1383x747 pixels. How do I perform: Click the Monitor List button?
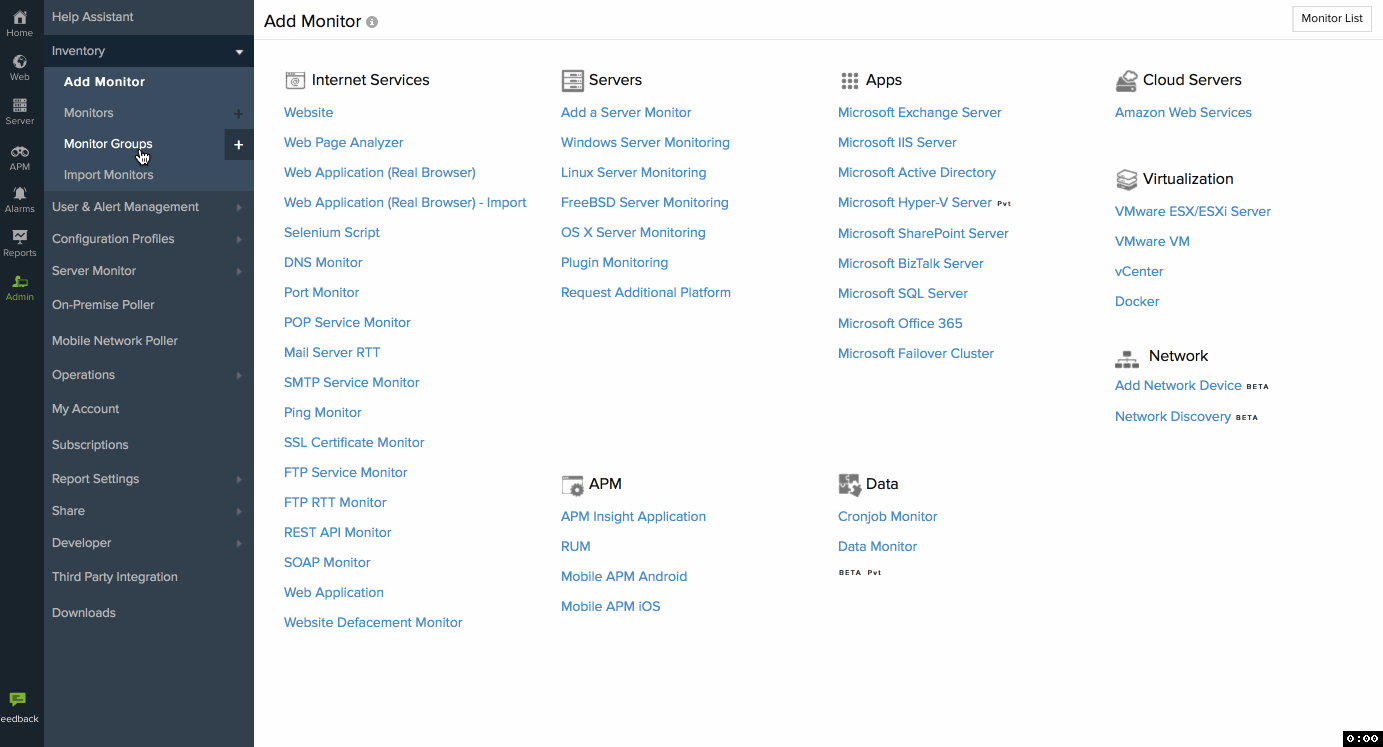point(1331,18)
